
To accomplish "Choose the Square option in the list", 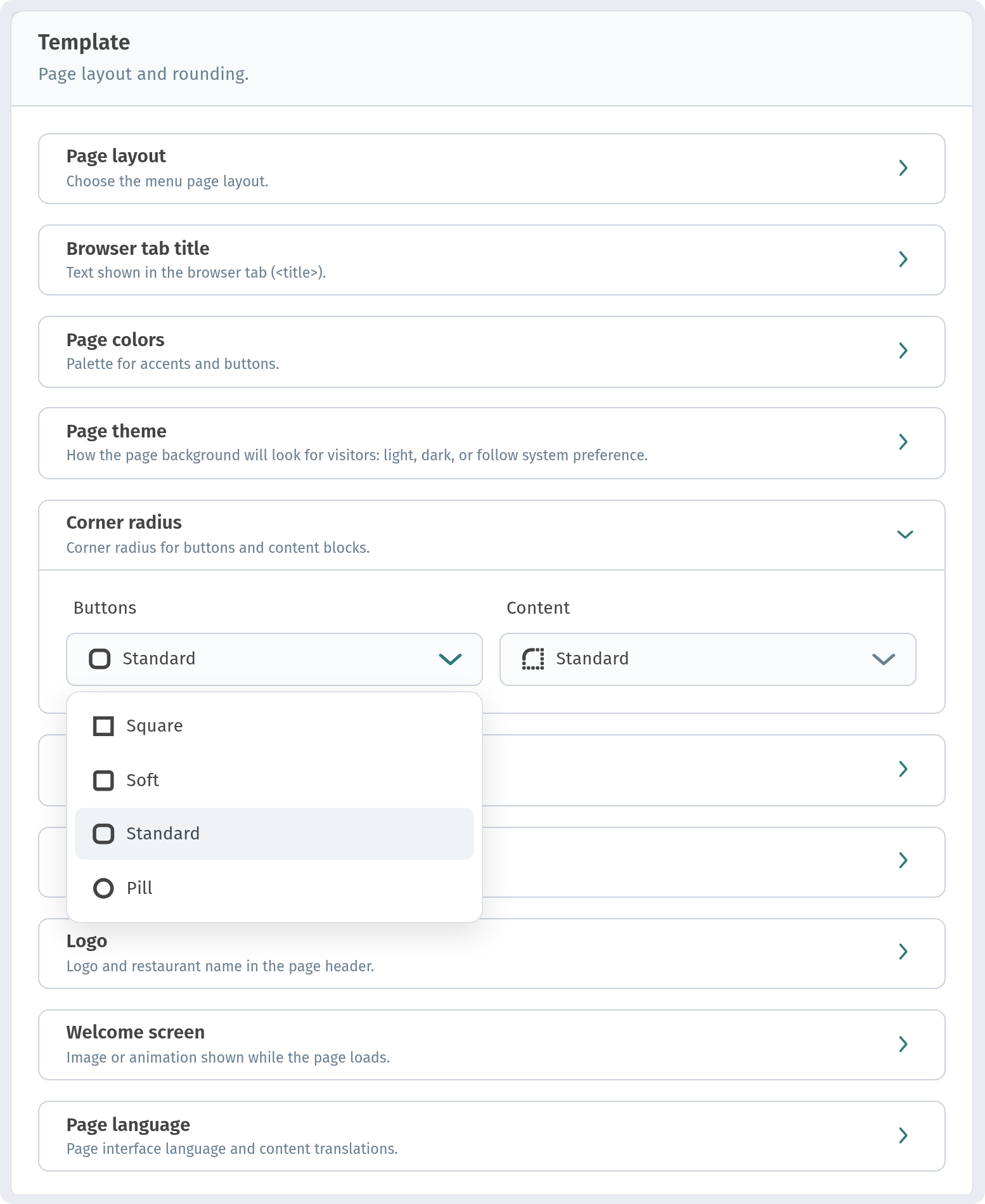I will [274, 726].
